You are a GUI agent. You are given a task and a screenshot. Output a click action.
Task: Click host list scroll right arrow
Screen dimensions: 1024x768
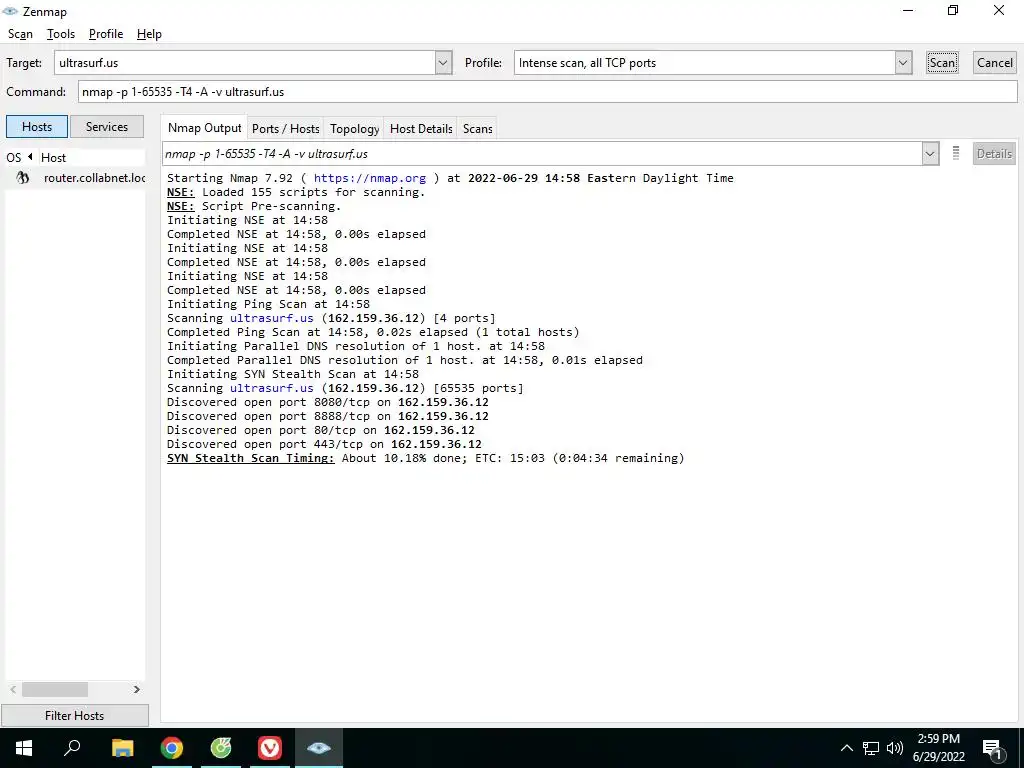(136, 690)
